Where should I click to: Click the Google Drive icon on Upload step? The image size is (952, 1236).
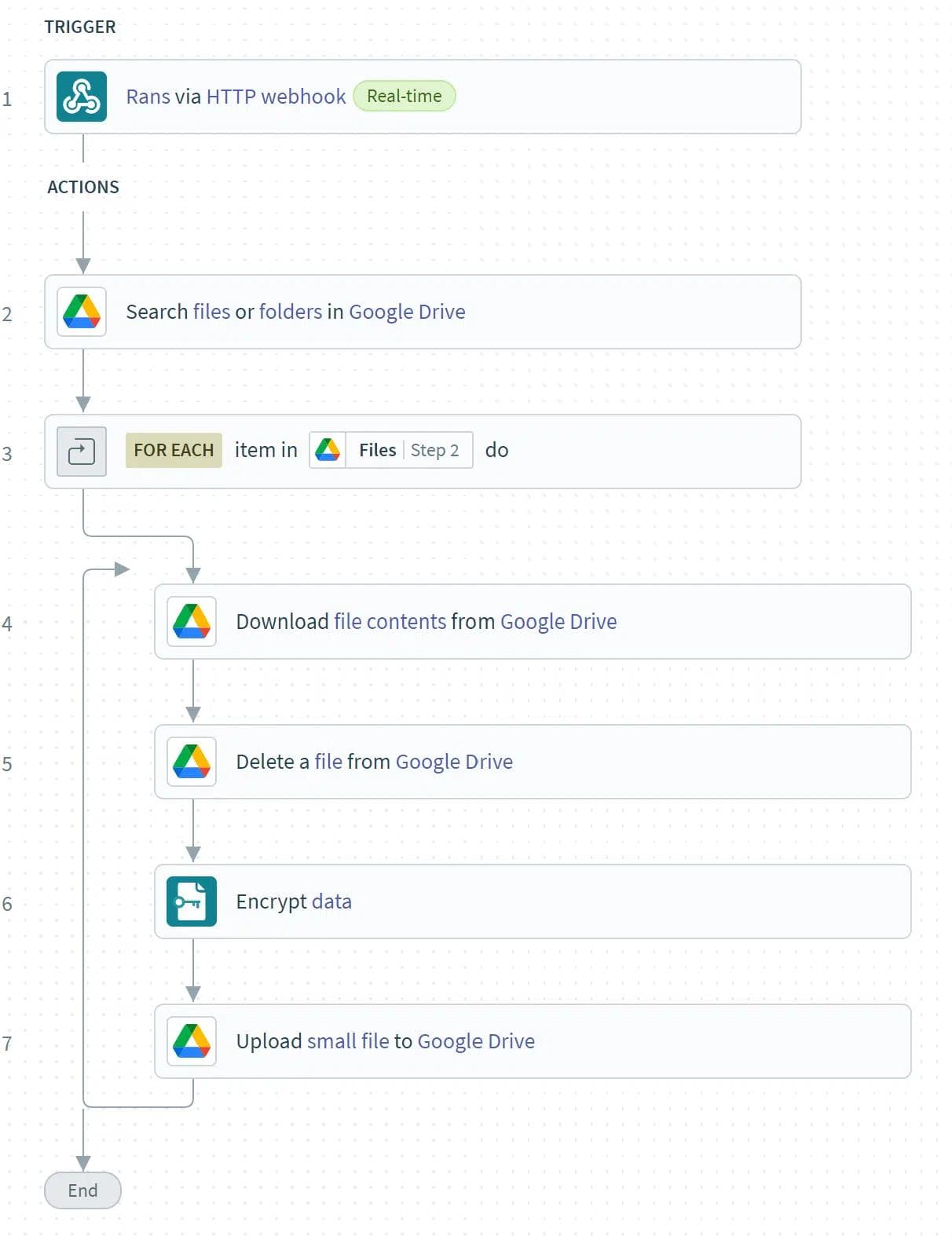click(x=192, y=1041)
